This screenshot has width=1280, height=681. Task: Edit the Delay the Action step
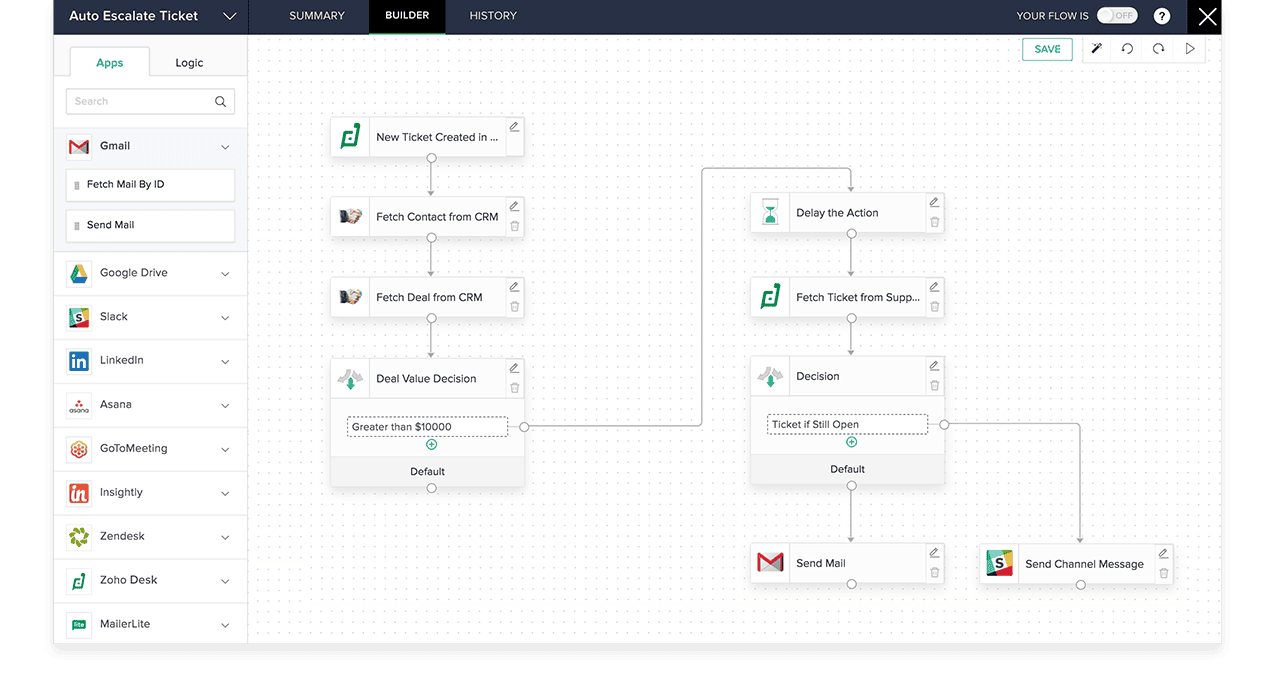pos(934,203)
